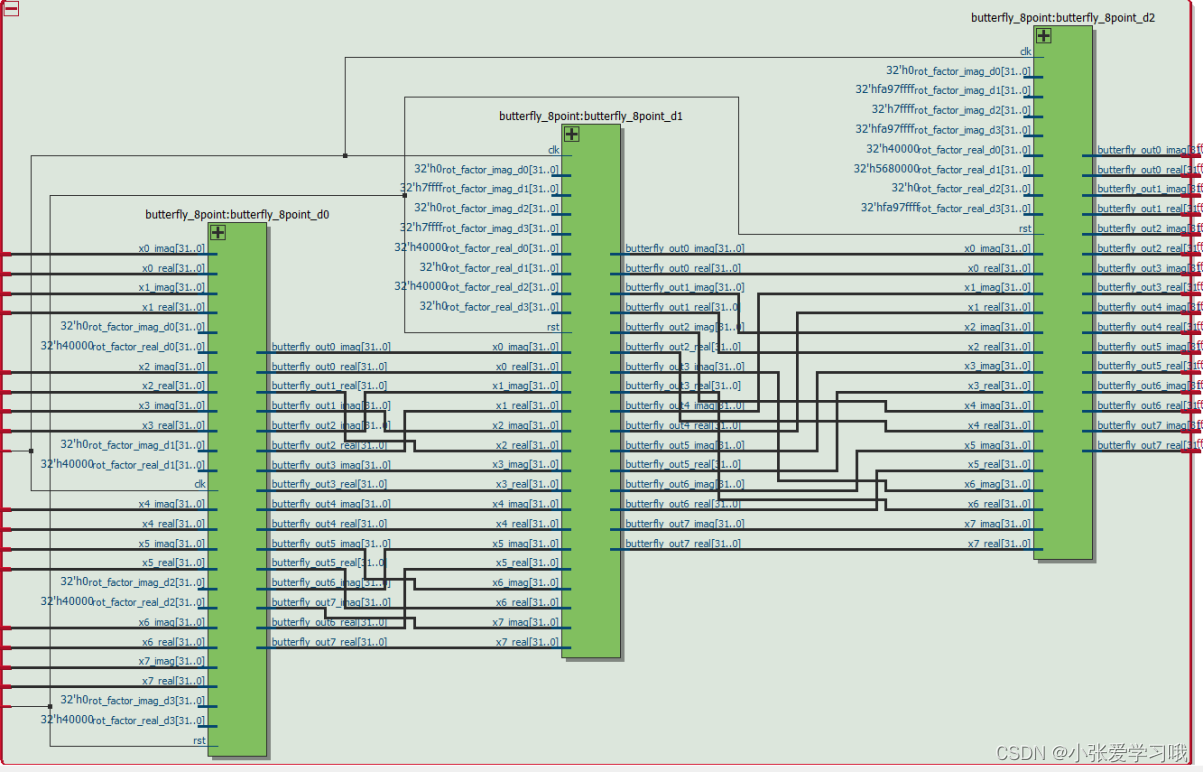Select the clk input pin of butterfly_8point_d0

199,483
